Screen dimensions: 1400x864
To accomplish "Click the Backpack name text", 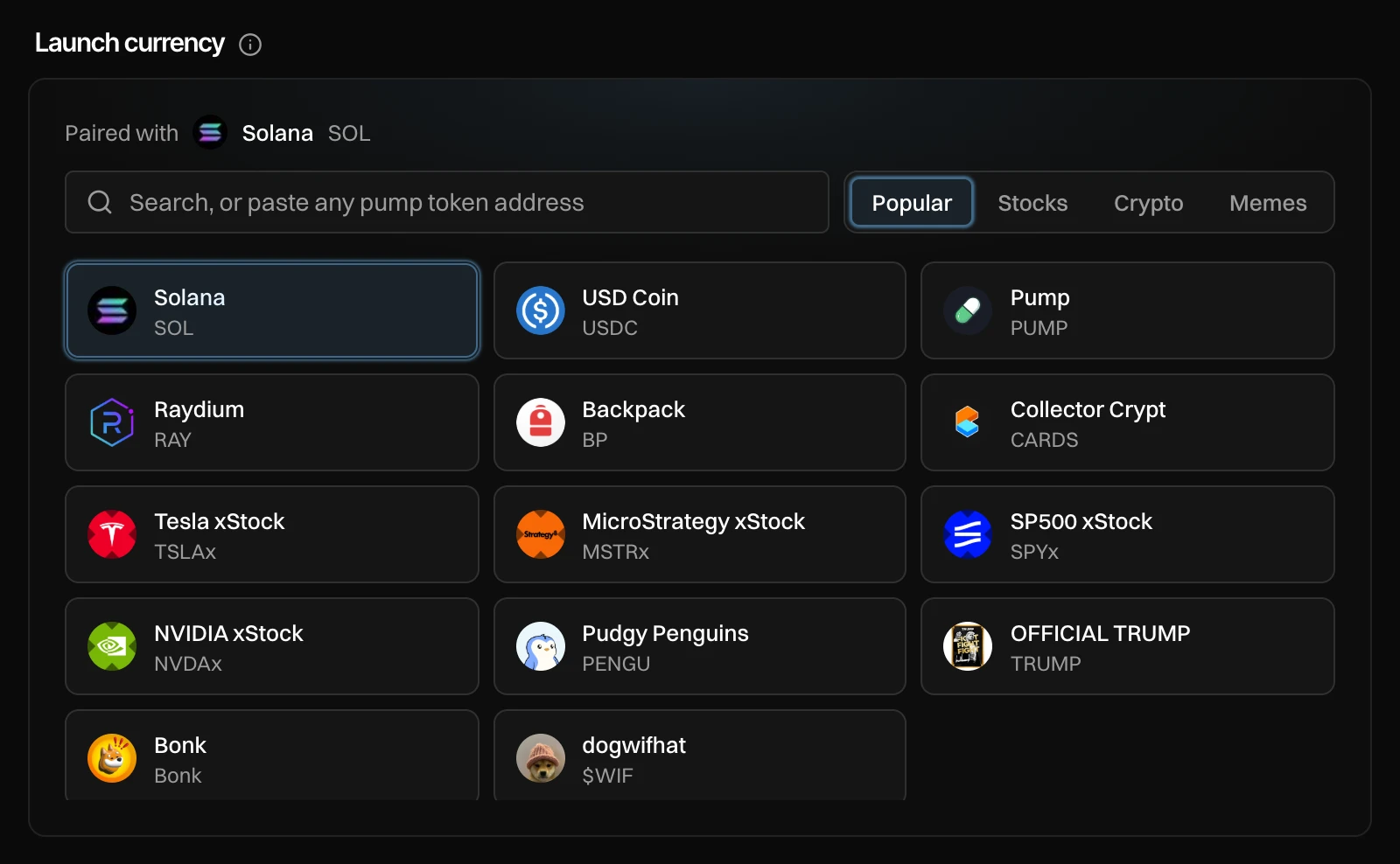I will click(633, 410).
